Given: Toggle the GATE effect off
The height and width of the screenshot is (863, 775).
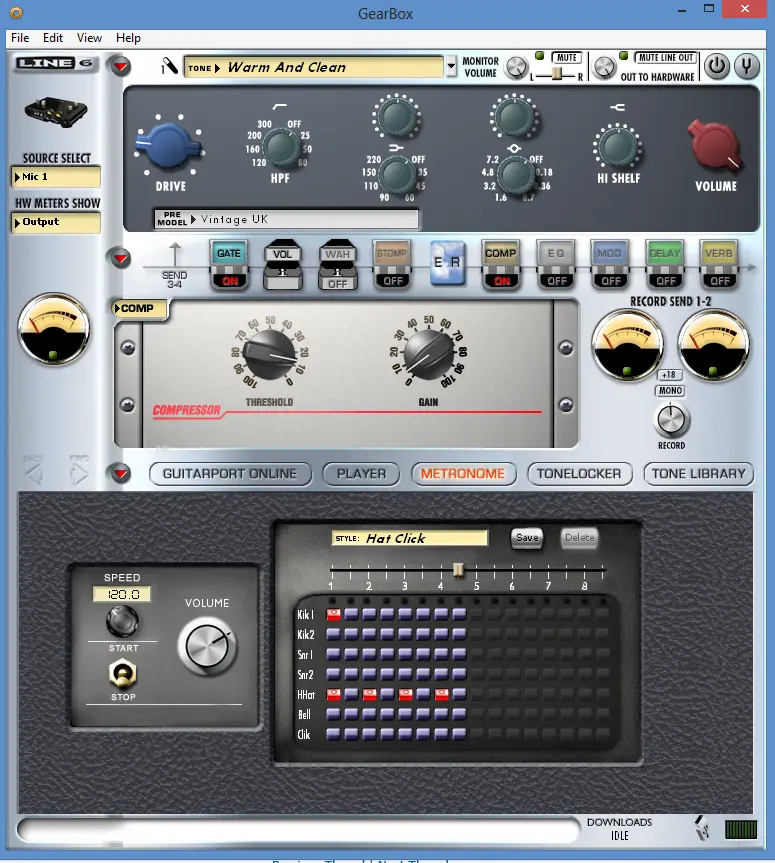Looking at the screenshot, I should coord(229,267).
